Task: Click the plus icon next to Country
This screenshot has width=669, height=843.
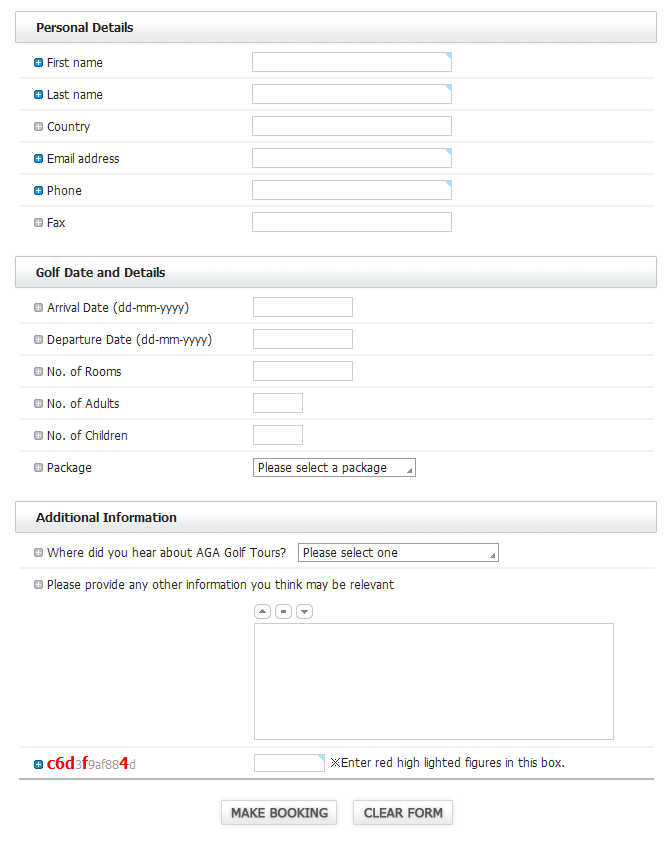Action: pyautogui.click(x=39, y=127)
